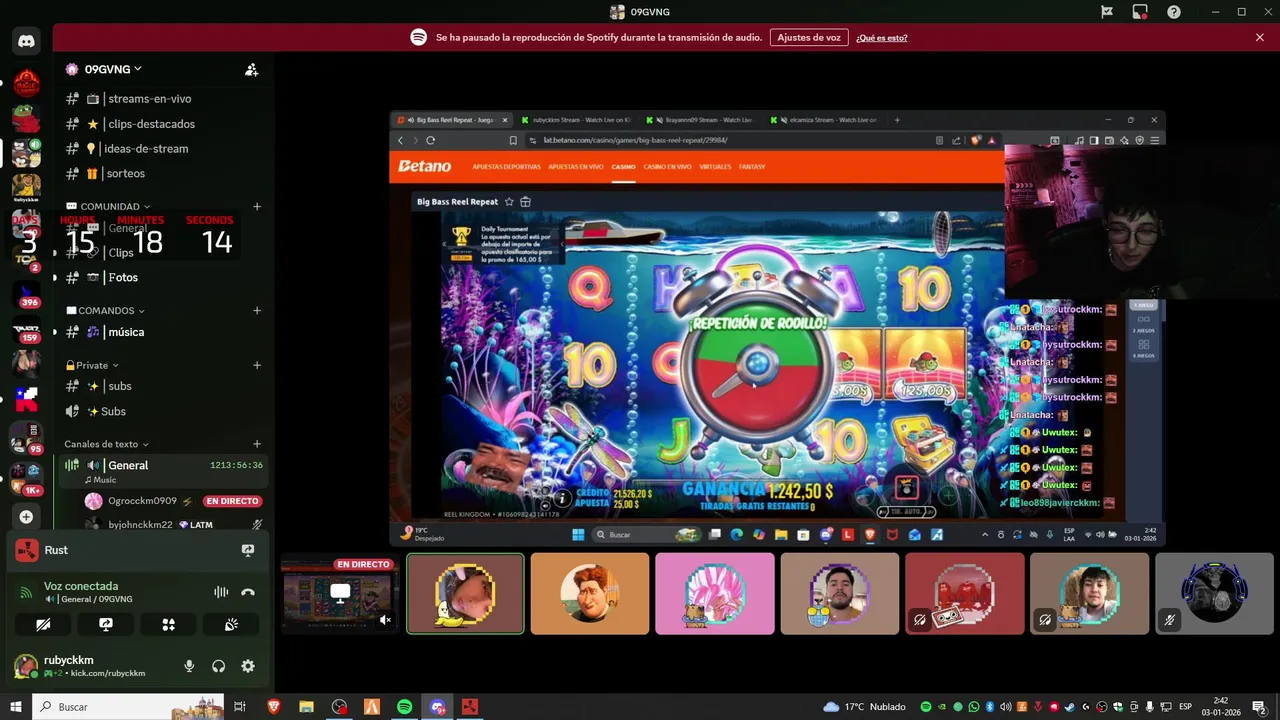Open ¿Qué es esto? link
This screenshot has height=720, width=1280.
(x=882, y=38)
